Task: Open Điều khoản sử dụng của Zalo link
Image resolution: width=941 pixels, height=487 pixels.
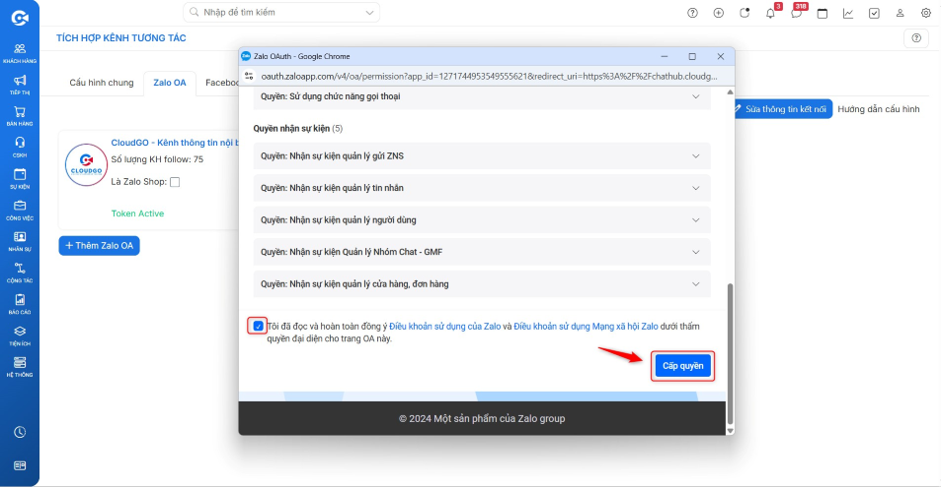Action: [445, 327]
